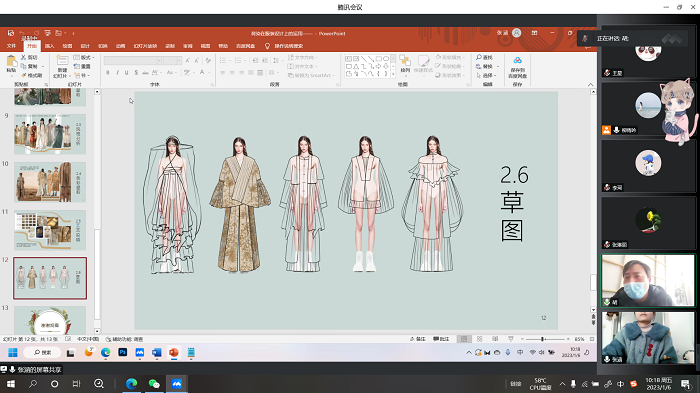Viewport: 700px width, 393px height.
Task: Toggle Strikethrough formatting
Action: click(145, 72)
